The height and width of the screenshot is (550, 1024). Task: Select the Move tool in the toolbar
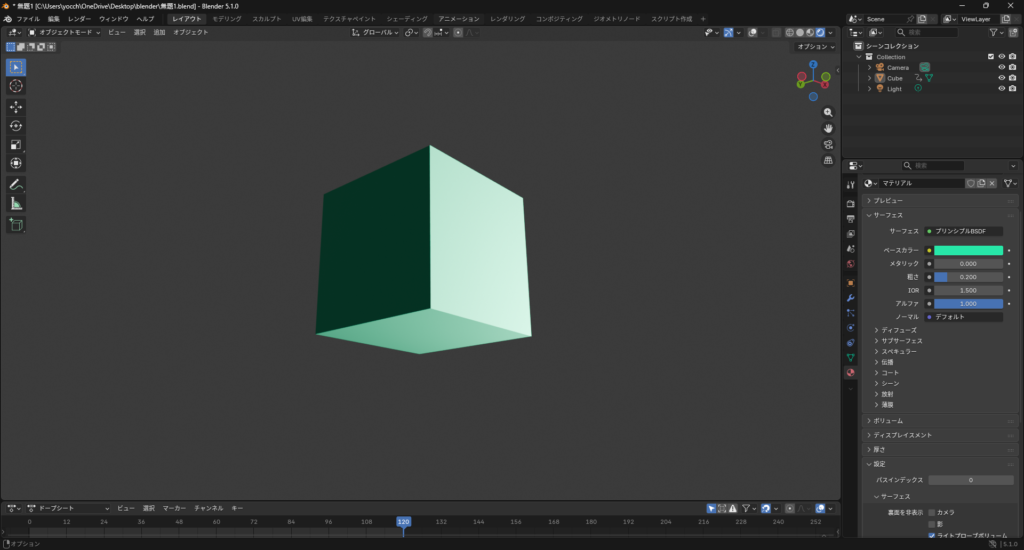tap(16, 107)
